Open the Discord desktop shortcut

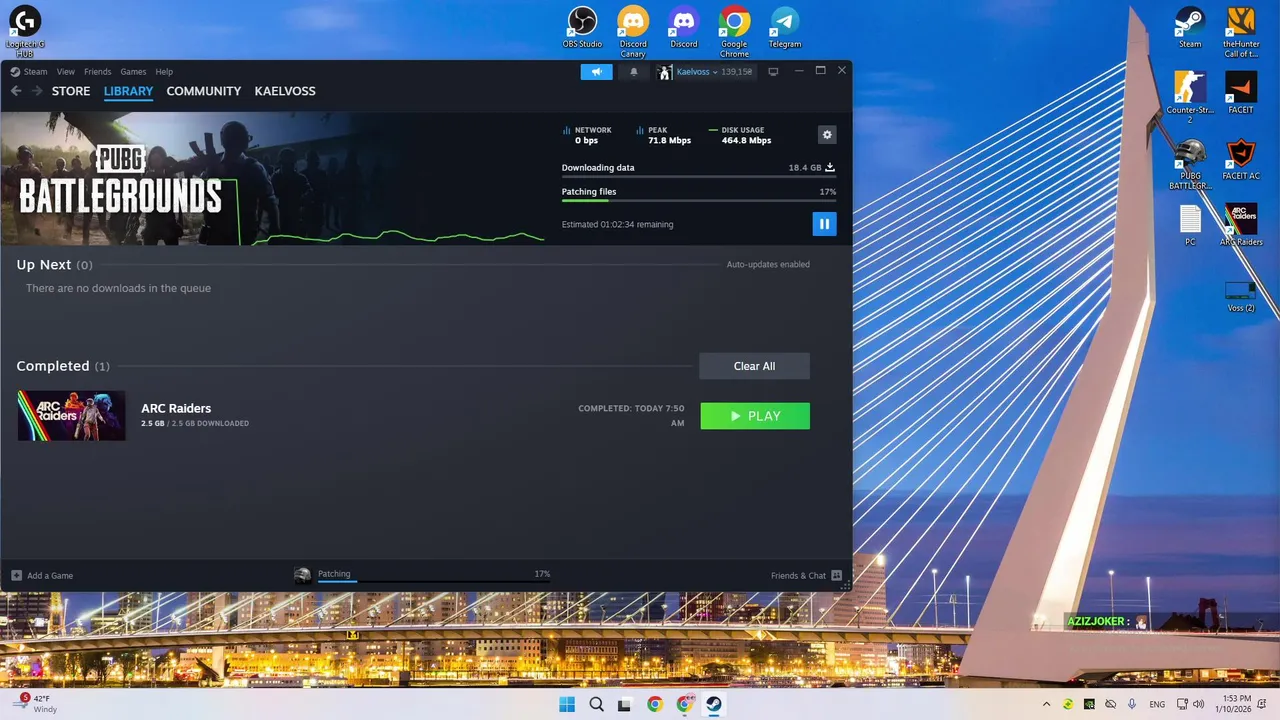tap(684, 28)
